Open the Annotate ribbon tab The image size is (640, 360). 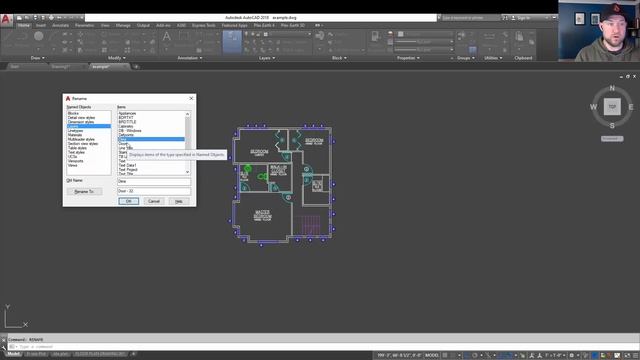coord(60,25)
